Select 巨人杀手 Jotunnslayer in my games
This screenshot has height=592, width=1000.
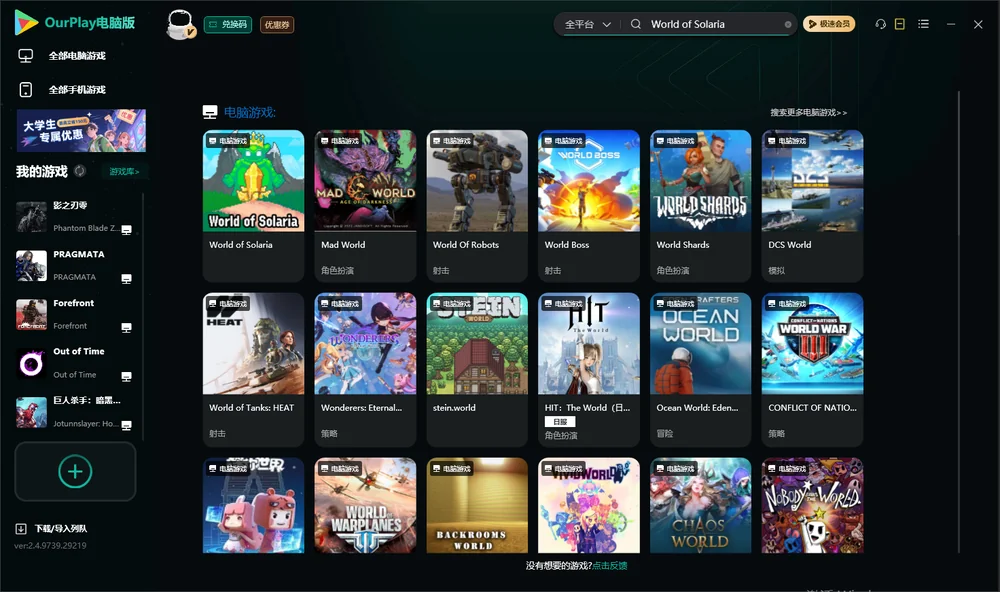click(74, 412)
